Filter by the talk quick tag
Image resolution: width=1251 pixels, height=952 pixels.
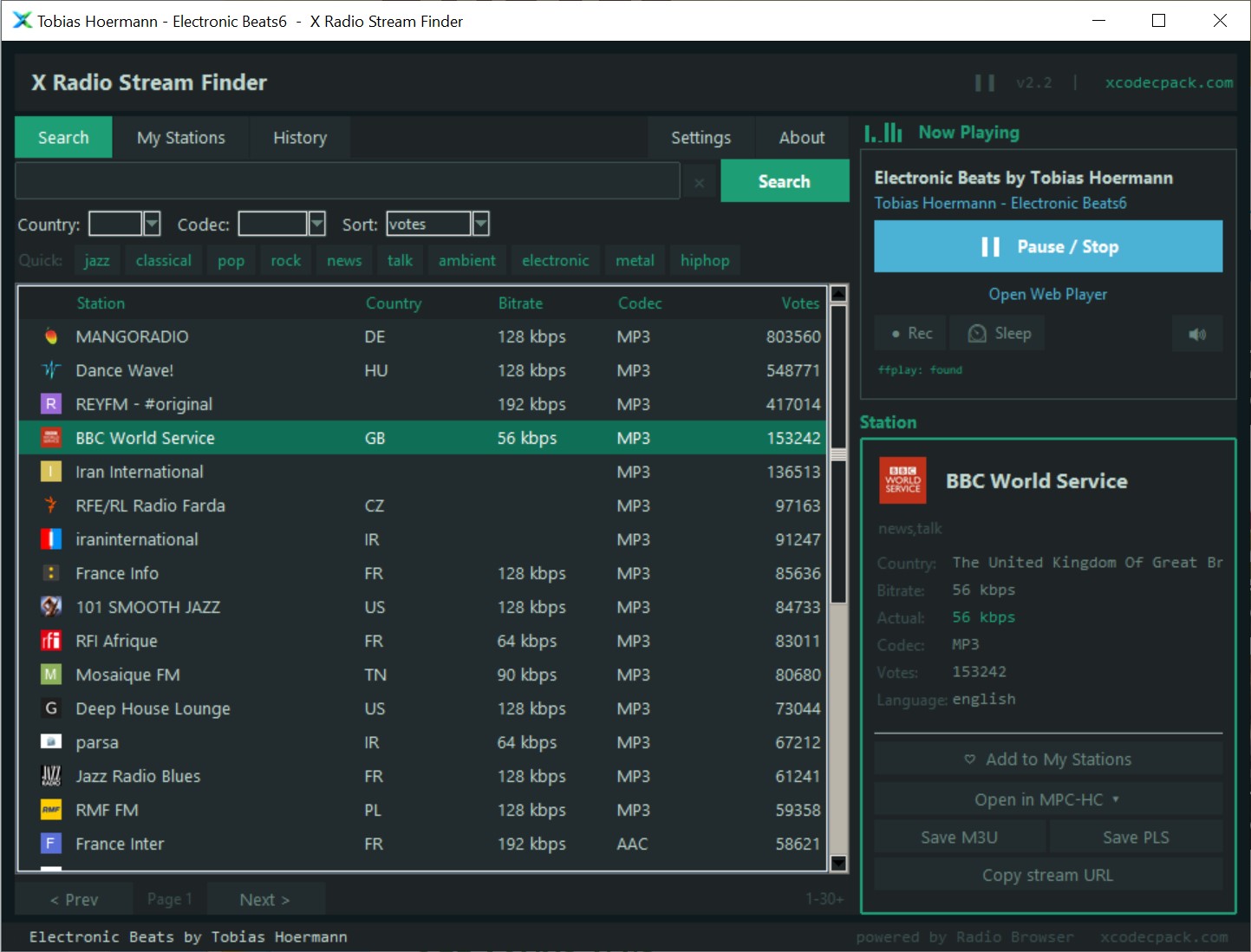coord(400,260)
